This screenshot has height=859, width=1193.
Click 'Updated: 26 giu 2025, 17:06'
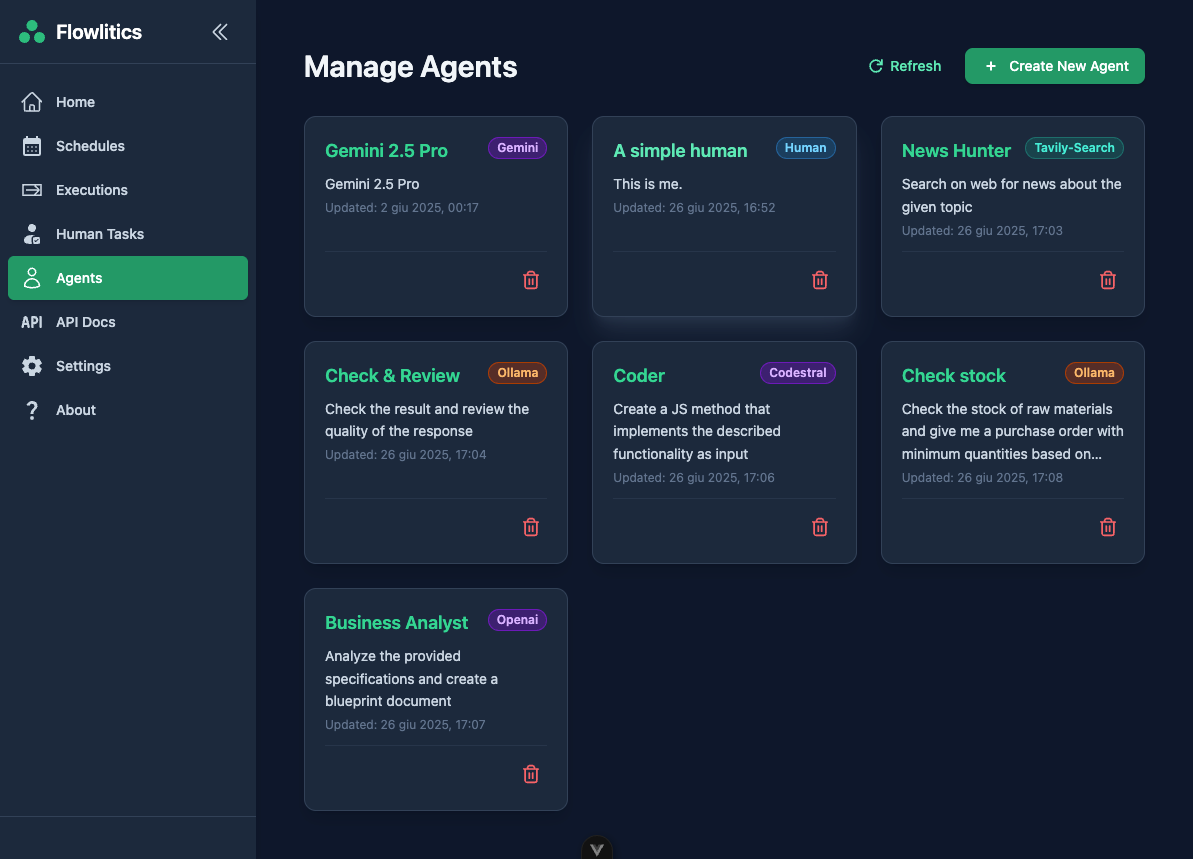[694, 478]
